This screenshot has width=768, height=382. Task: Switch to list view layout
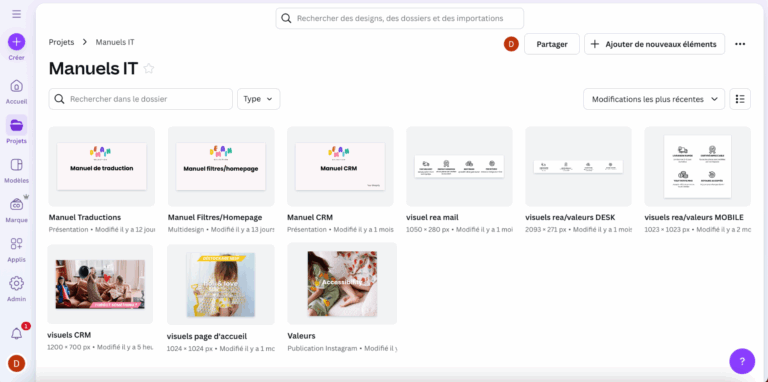740,99
